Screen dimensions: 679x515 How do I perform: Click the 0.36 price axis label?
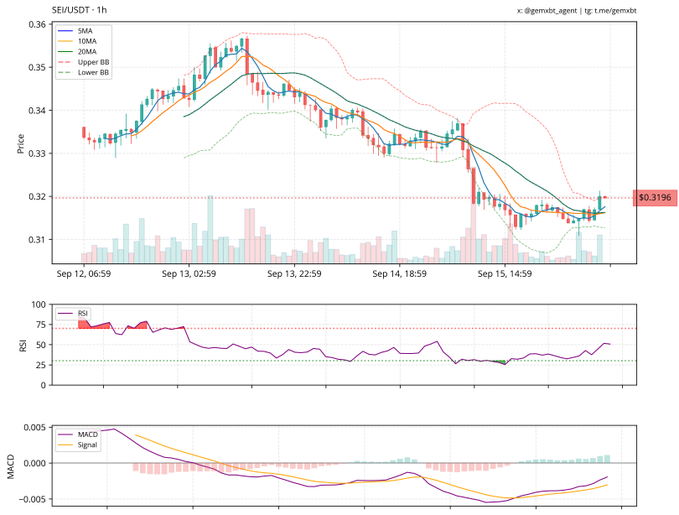coord(36,24)
